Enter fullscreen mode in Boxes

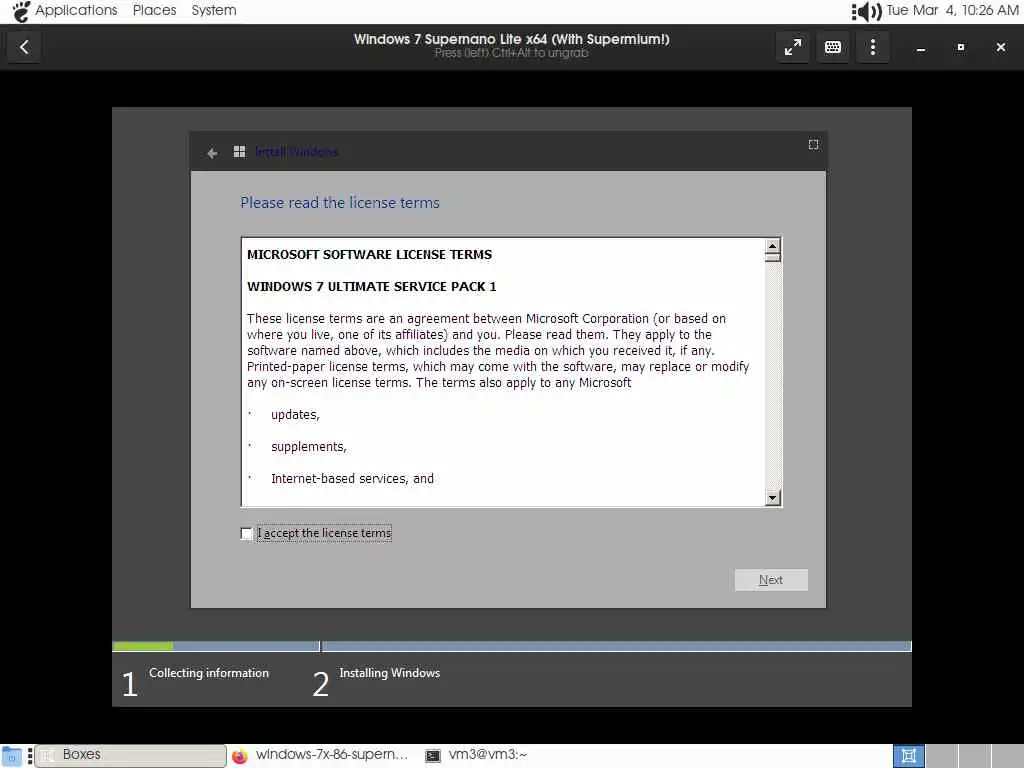(x=793, y=47)
